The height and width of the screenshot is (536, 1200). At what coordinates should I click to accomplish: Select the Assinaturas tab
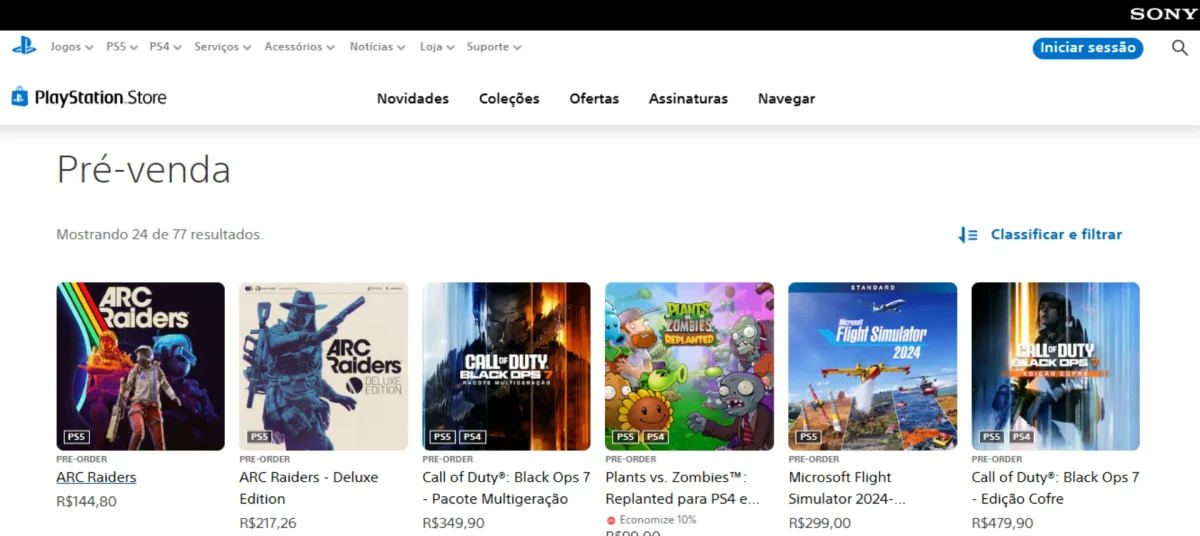pos(688,99)
